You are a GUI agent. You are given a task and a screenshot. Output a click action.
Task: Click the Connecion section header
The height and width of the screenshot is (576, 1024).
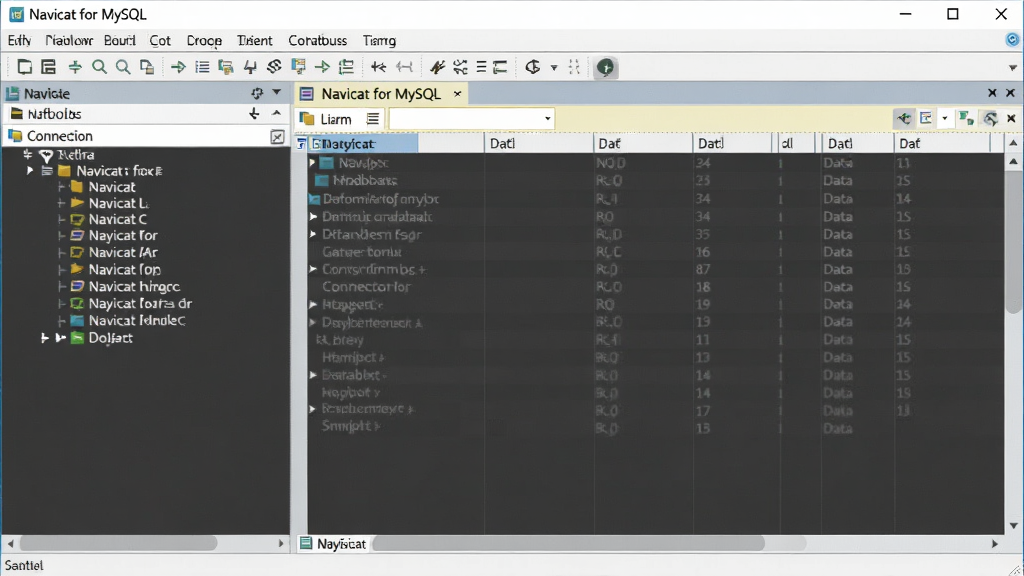coord(145,136)
